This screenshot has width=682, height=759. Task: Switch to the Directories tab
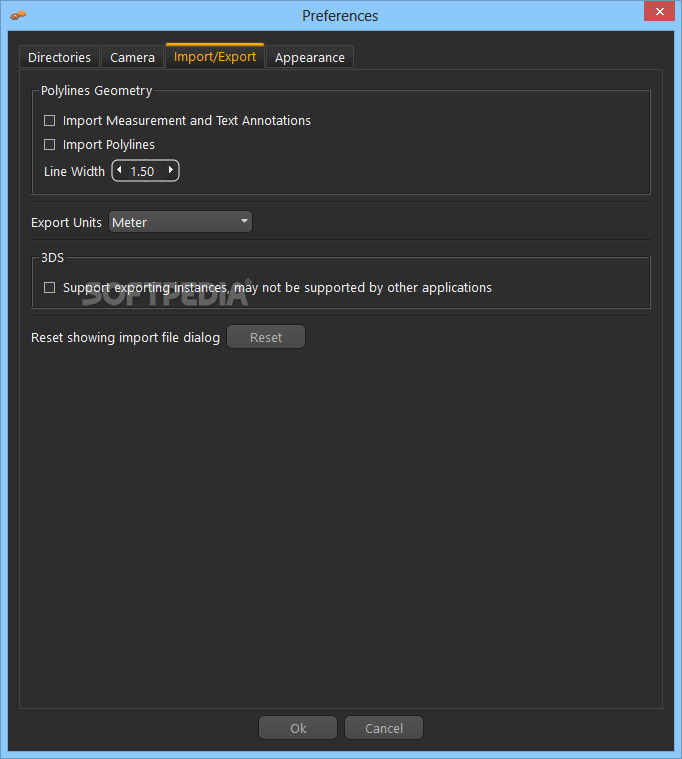tap(60, 57)
